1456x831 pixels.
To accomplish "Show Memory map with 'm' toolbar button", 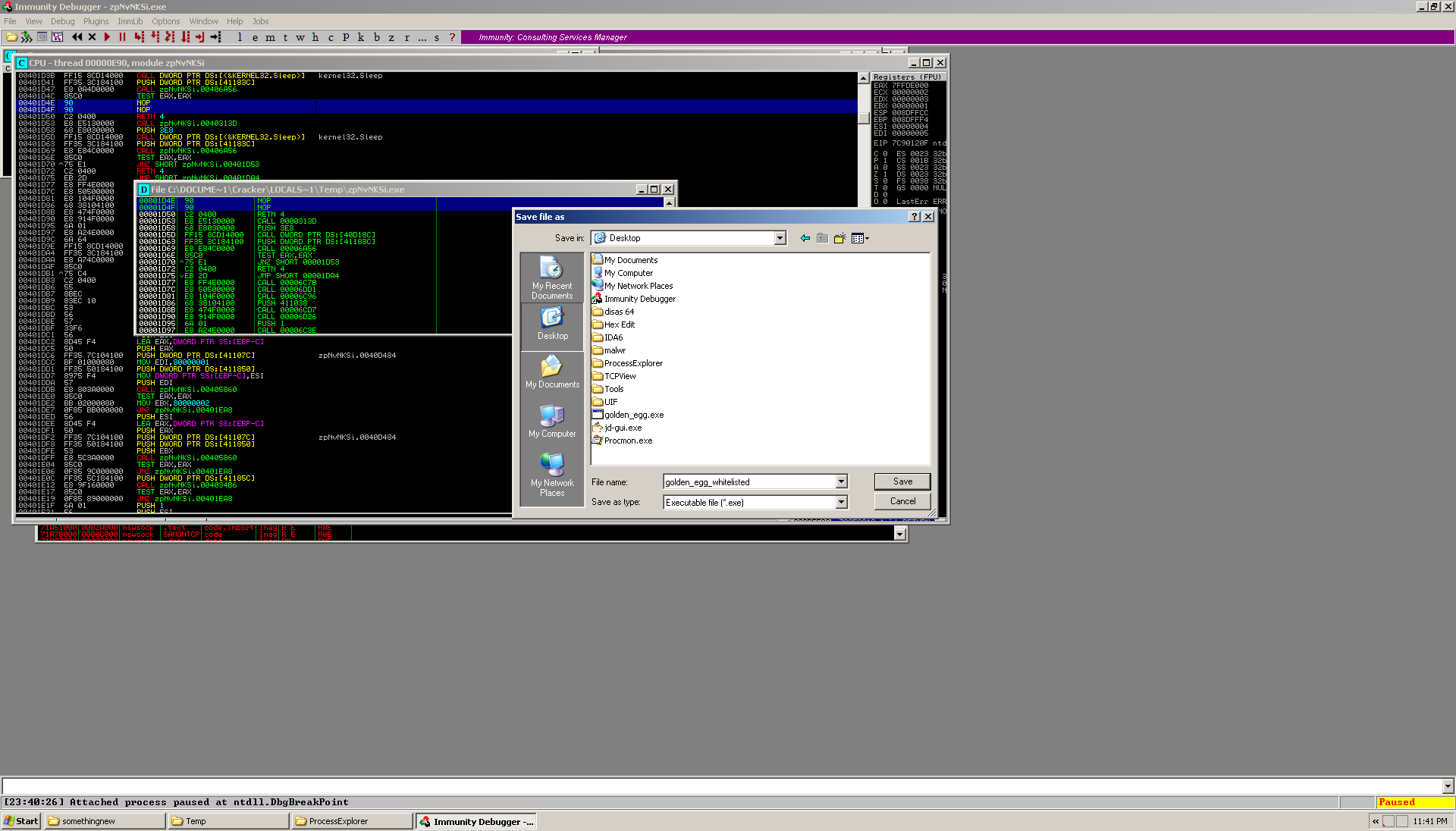I will (x=270, y=36).
